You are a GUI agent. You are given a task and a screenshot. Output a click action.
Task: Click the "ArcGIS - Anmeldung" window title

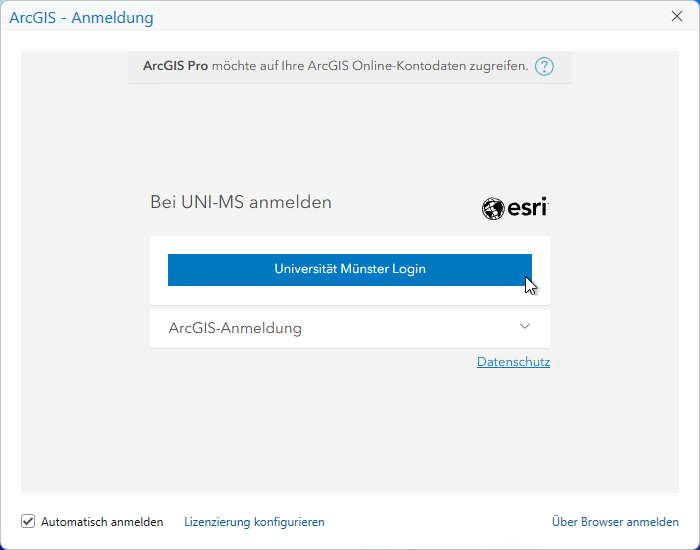[81, 18]
